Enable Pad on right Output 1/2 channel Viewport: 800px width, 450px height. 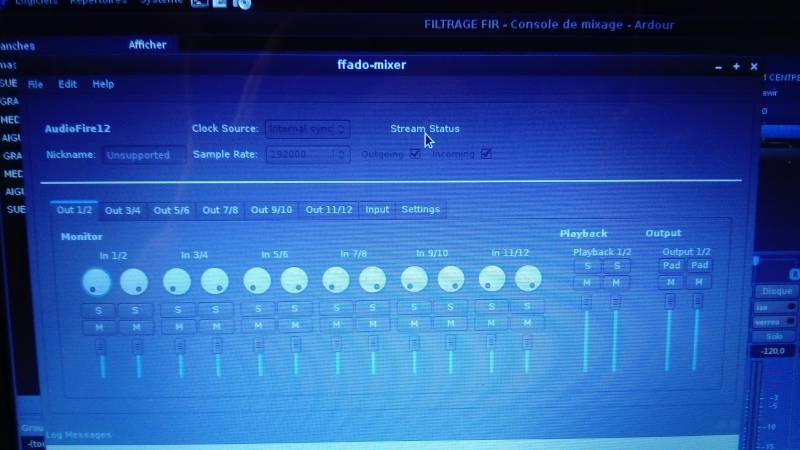coord(699,265)
